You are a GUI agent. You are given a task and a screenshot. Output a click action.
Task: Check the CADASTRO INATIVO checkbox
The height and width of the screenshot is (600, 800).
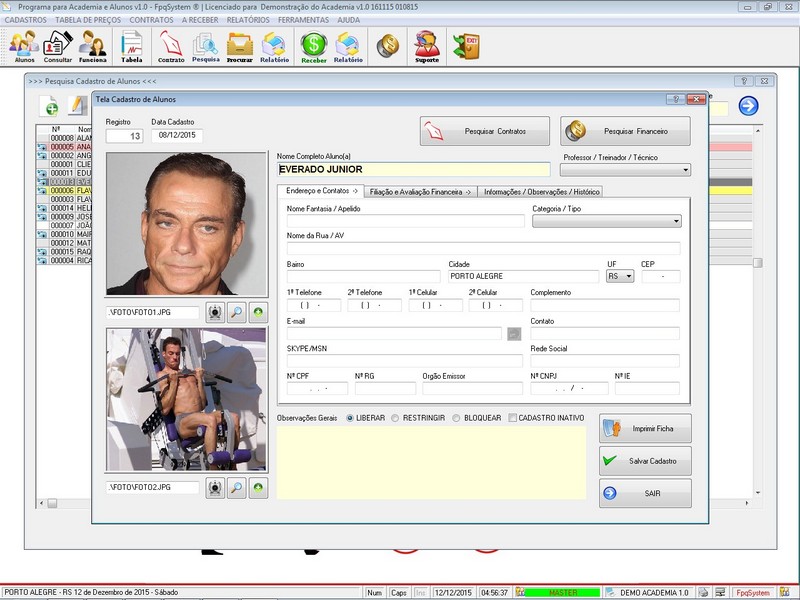(x=512, y=418)
